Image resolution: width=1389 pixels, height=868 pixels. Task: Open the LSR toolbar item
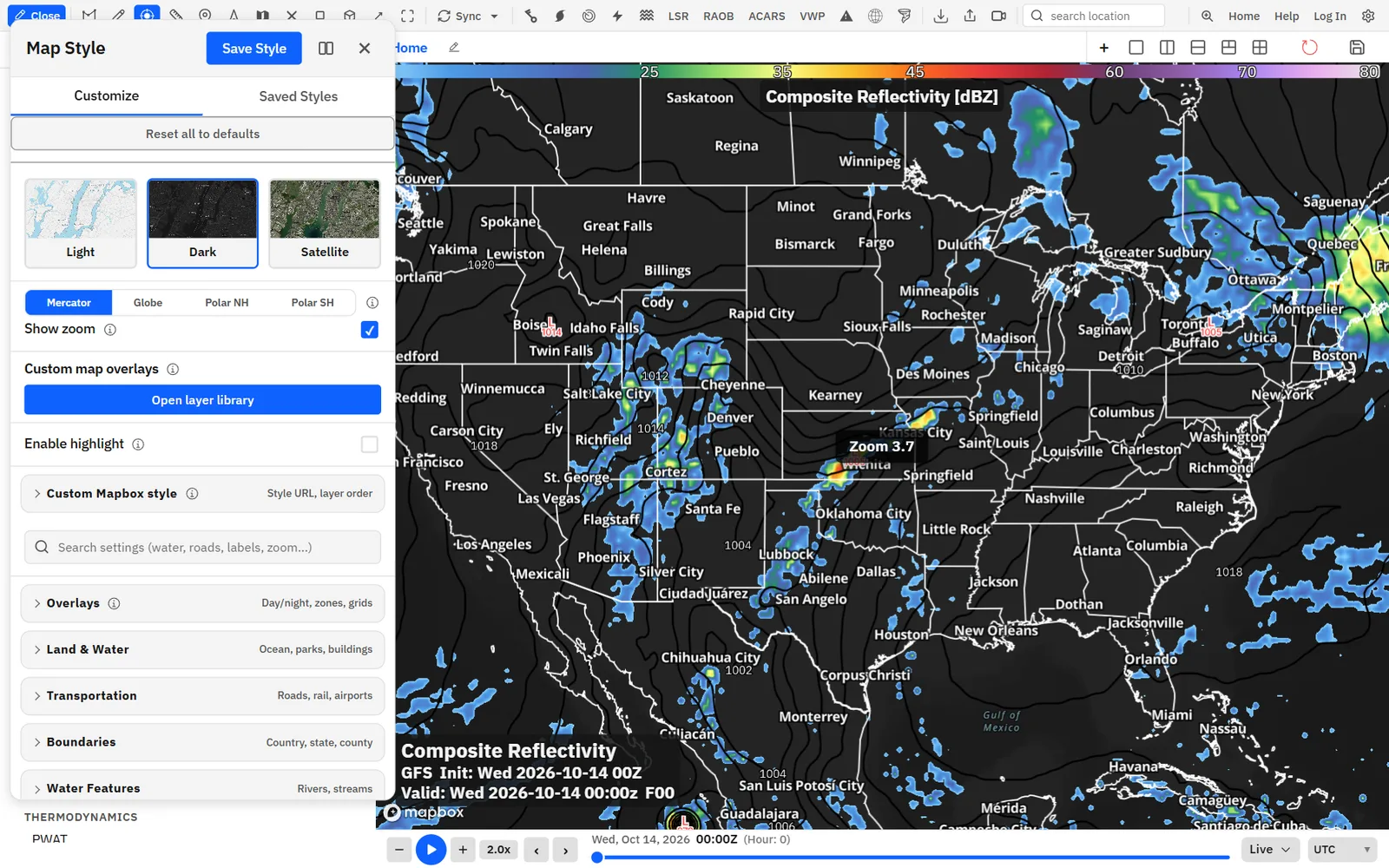pyautogui.click(x=678, y=16)
